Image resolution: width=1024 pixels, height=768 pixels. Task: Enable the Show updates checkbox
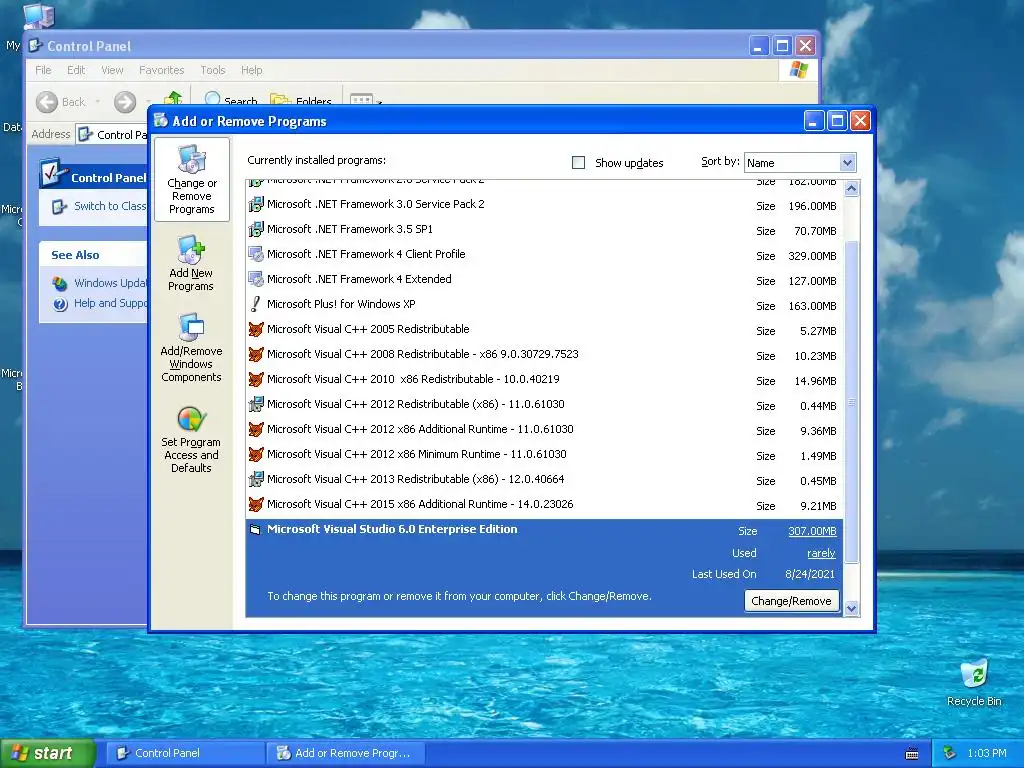point(579,163)
